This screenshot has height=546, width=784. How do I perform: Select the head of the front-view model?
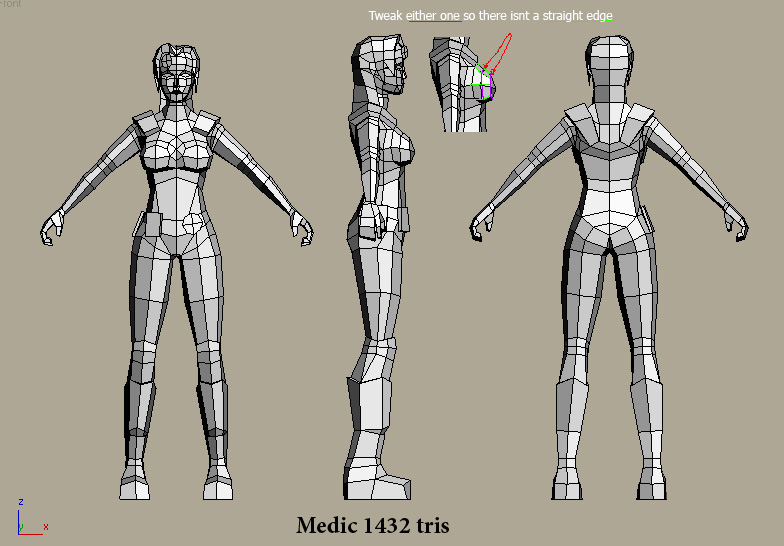pyautogui.click(x=177, y=74)
